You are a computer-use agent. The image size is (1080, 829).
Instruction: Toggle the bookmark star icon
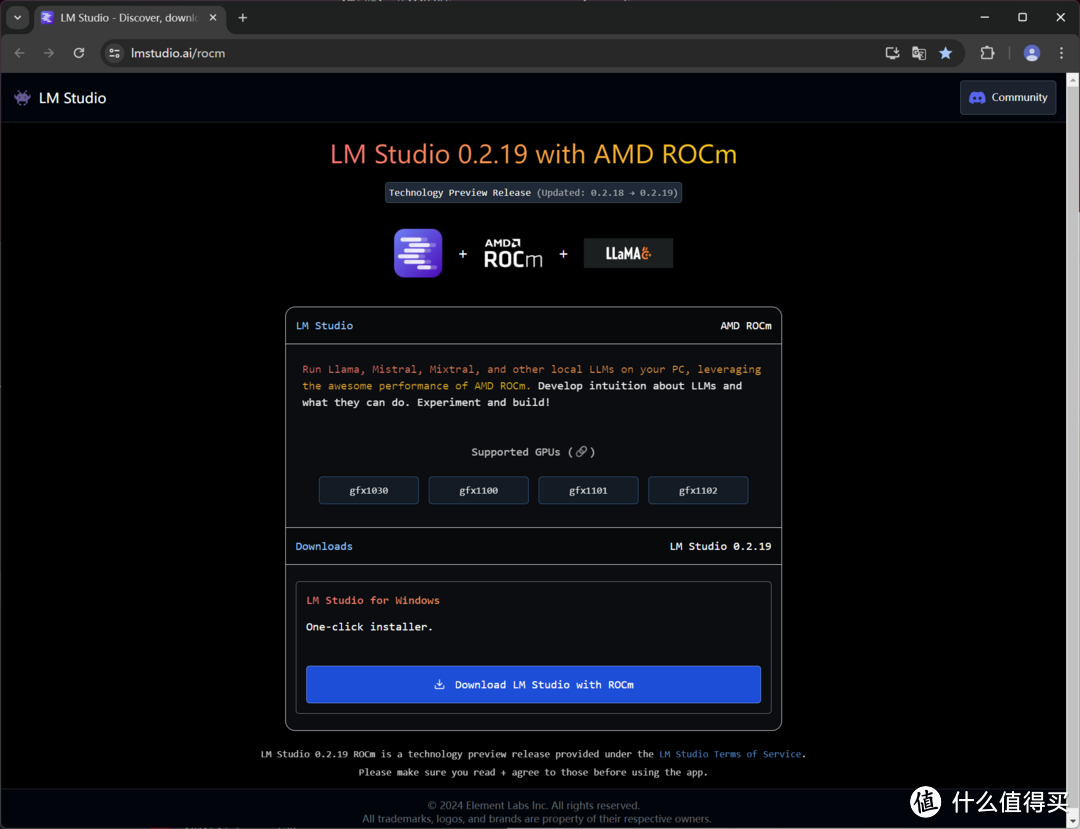click(946, 53)
